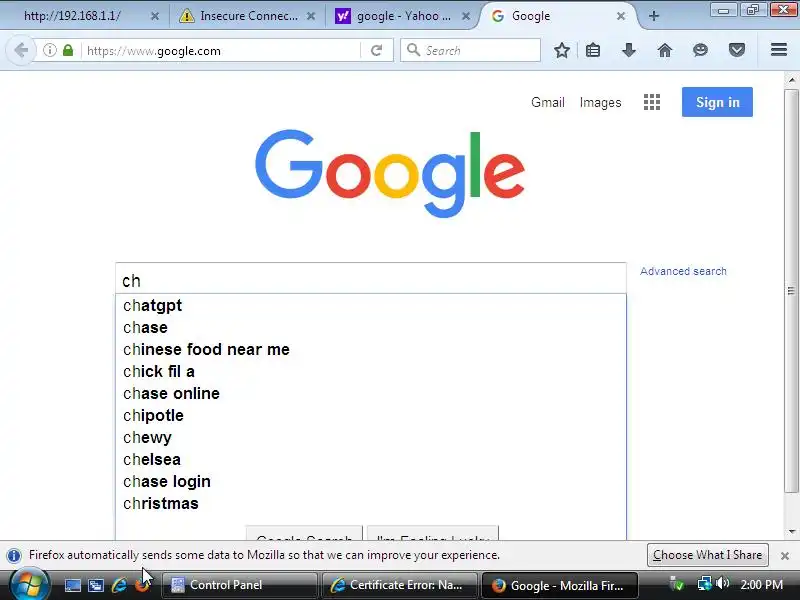Open the Google apps grid icon
This screenshot has width=800, height=600.
tap(652, 102)
